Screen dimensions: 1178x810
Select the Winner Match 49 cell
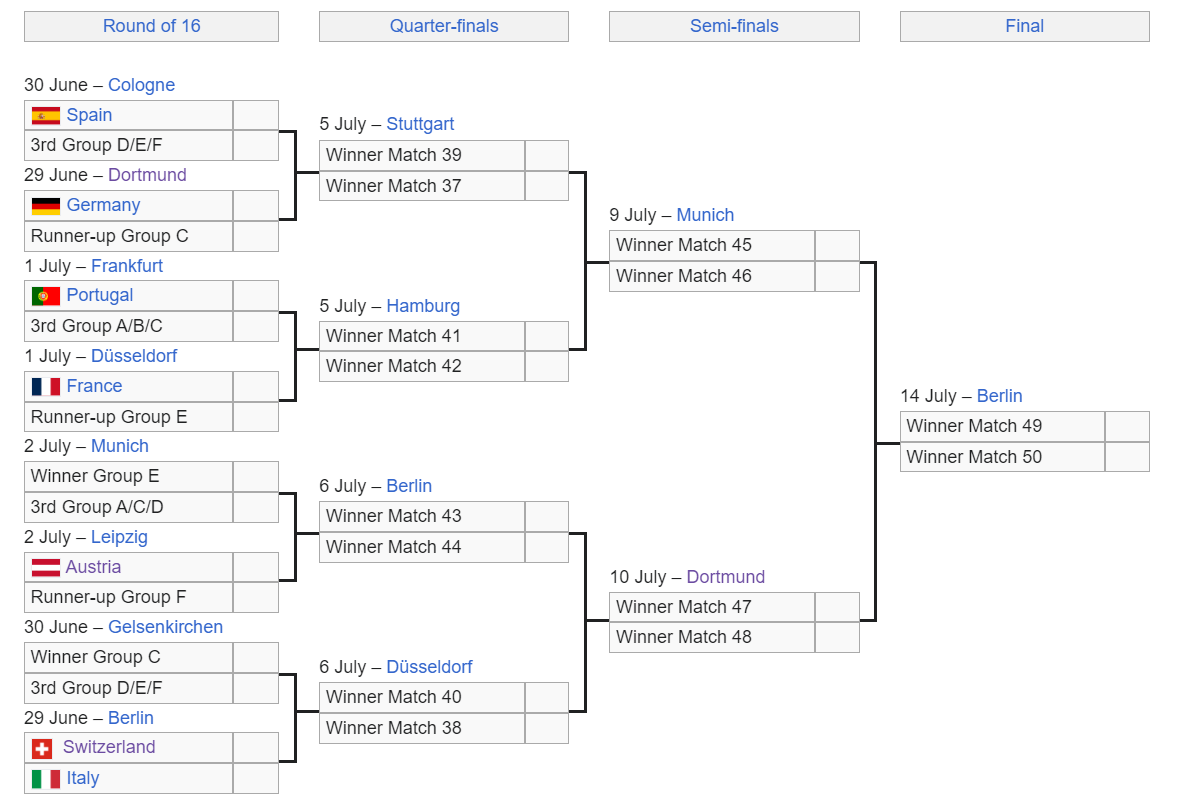click(x=1002, y=427)
